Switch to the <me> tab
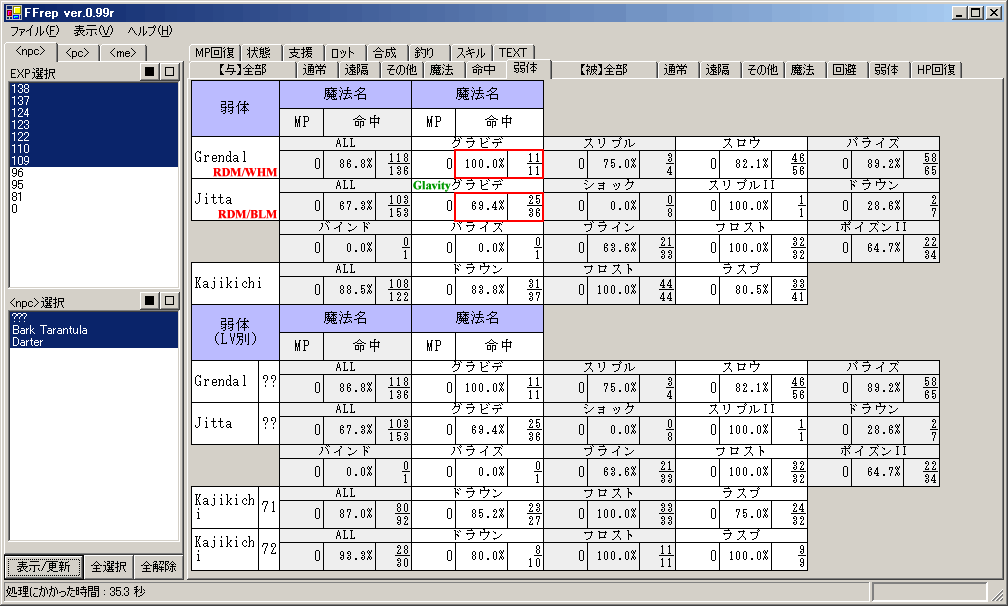This screenshot has width=1008, height=606. [x=124, y=53]
